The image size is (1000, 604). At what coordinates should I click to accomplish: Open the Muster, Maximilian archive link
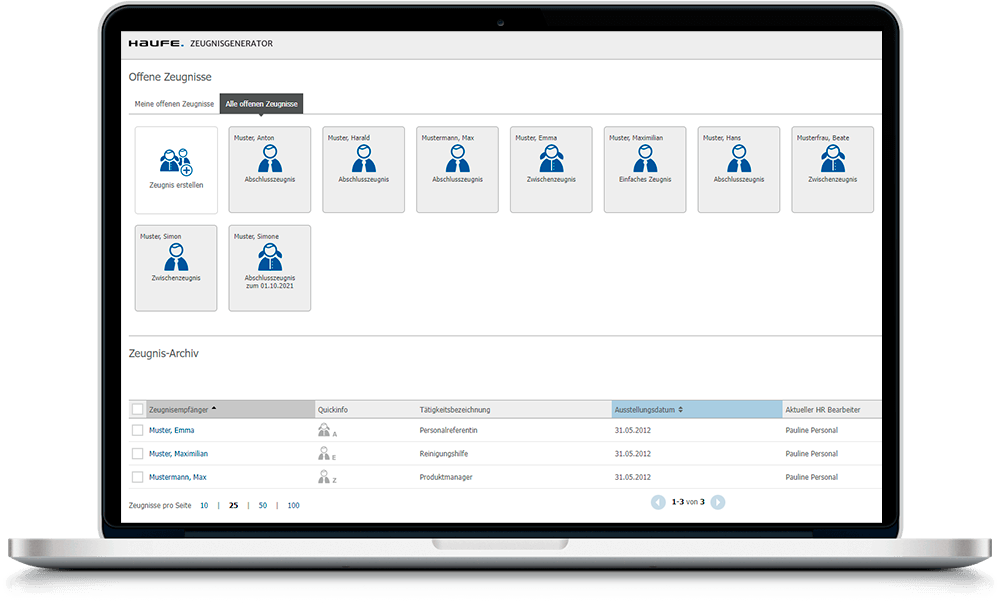[x=179, y=453]
